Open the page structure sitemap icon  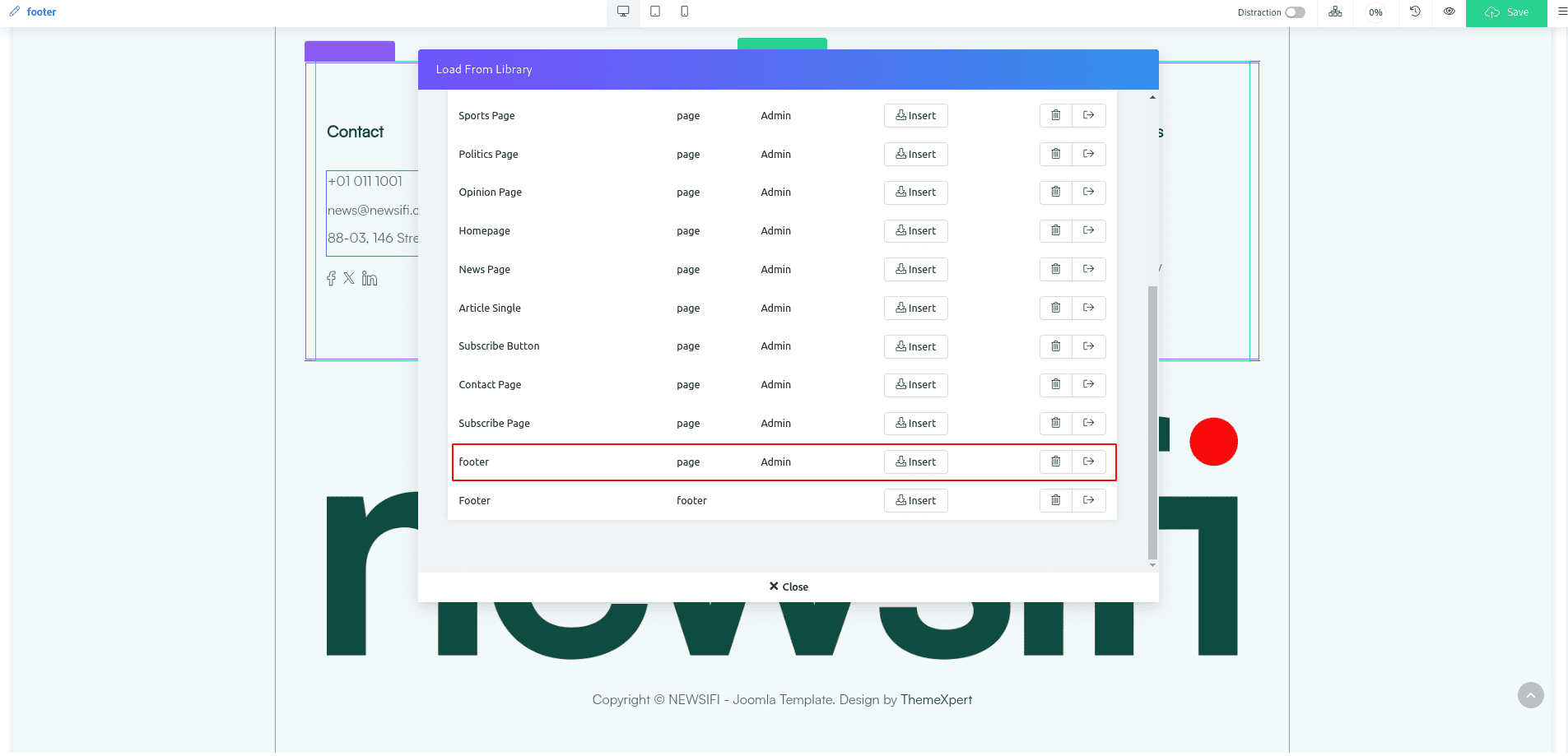coord(1335,12)
